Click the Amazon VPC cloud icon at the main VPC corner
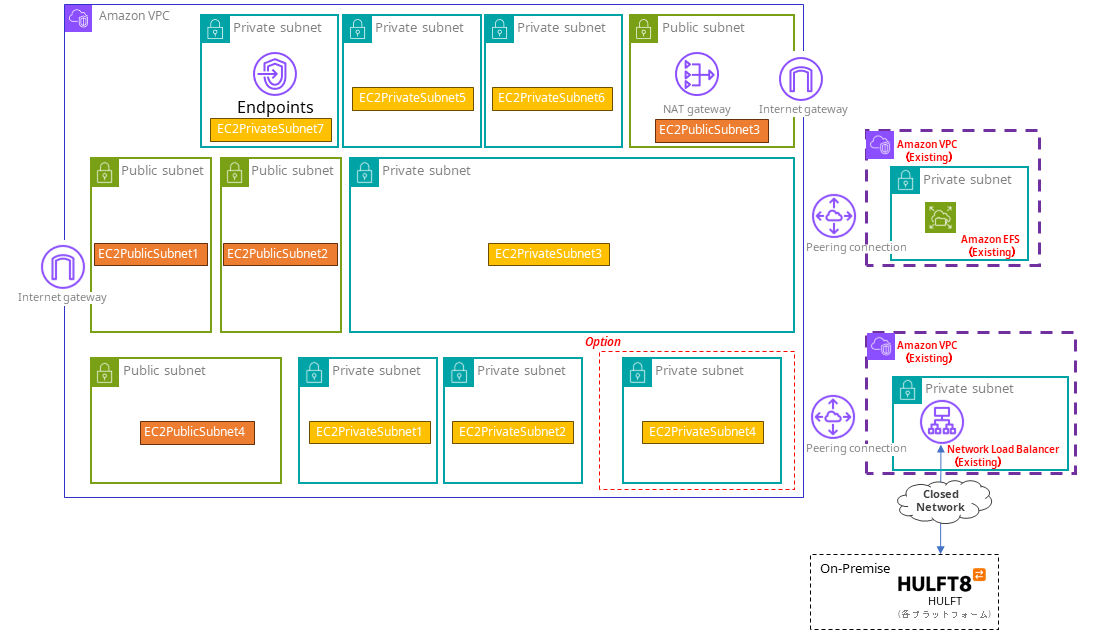The width and height of the screenshot is (1096, 631). (78, 18)
